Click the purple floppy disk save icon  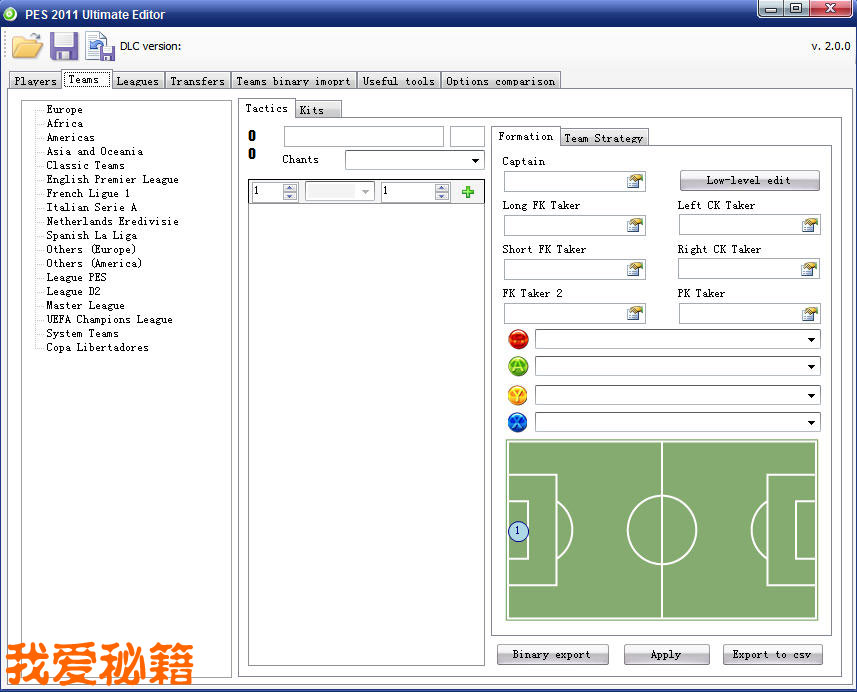point(64,46)
